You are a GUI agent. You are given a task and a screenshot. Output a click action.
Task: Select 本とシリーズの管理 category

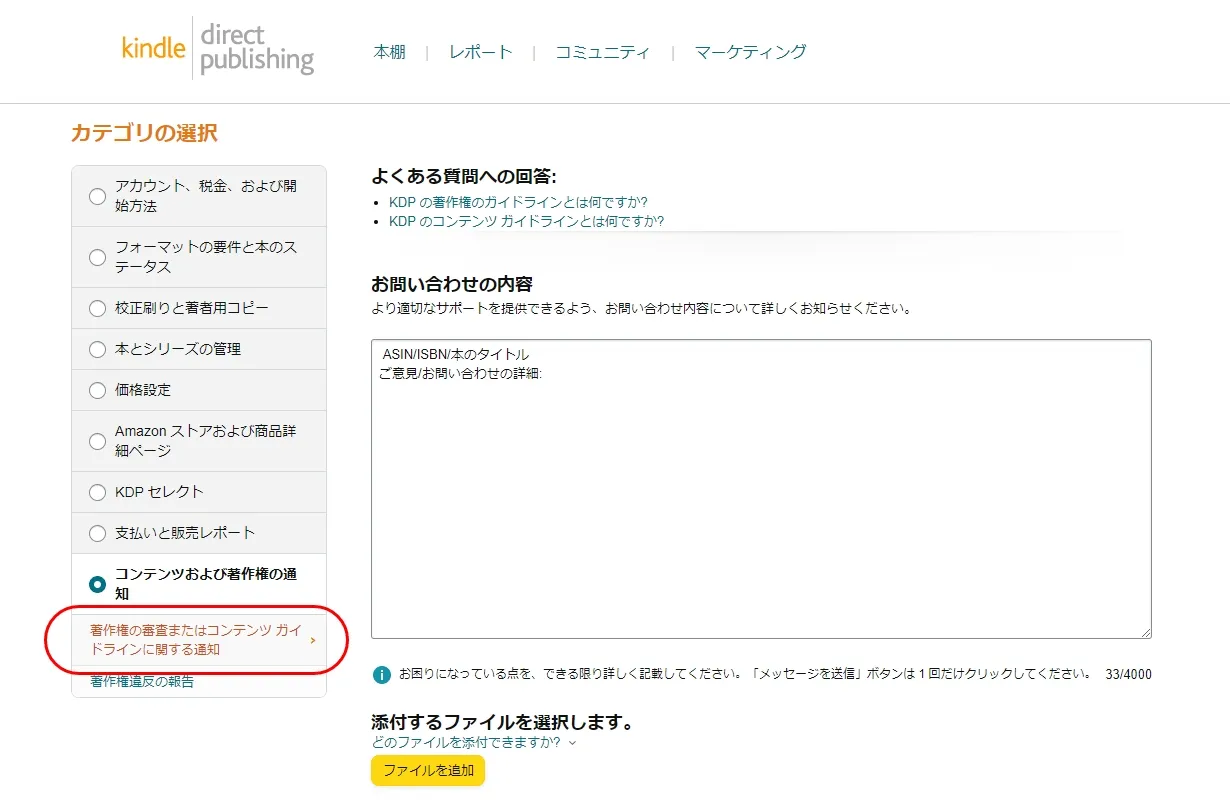tap(97, 349)
